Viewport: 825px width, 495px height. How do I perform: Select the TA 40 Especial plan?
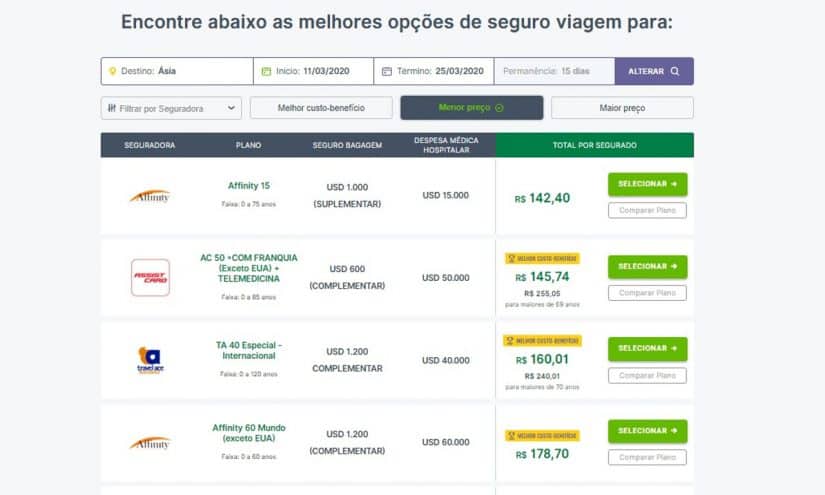pyautogui.click(x=647, y=349)
